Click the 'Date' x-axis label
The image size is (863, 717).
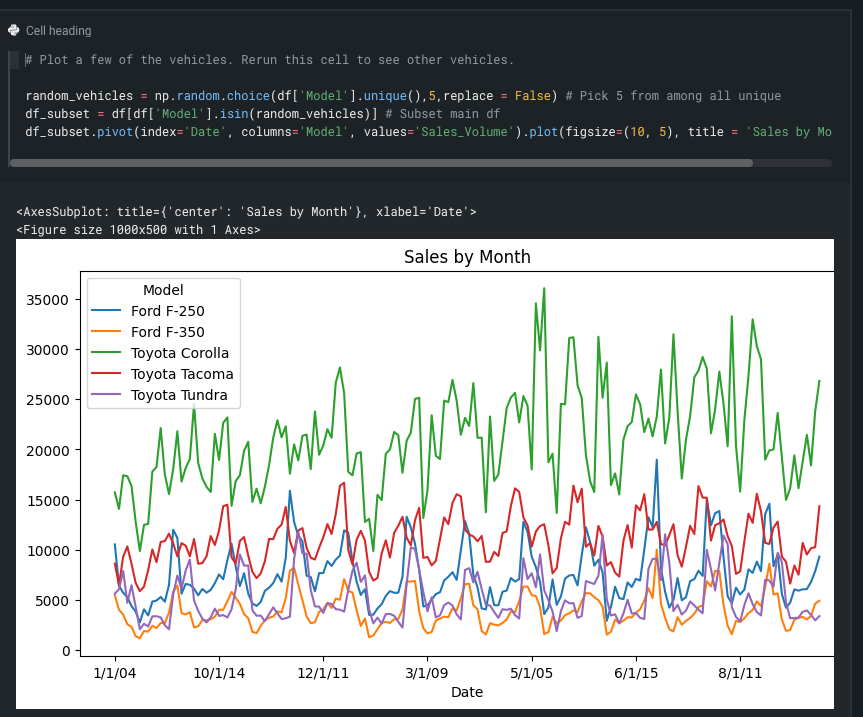(x=467, y=692)
